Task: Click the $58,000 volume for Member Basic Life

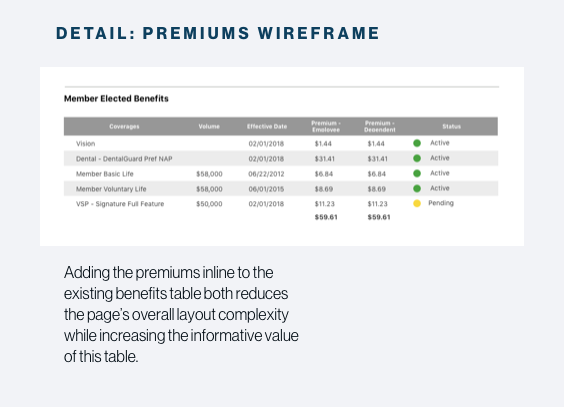Action: coord(209,174)
